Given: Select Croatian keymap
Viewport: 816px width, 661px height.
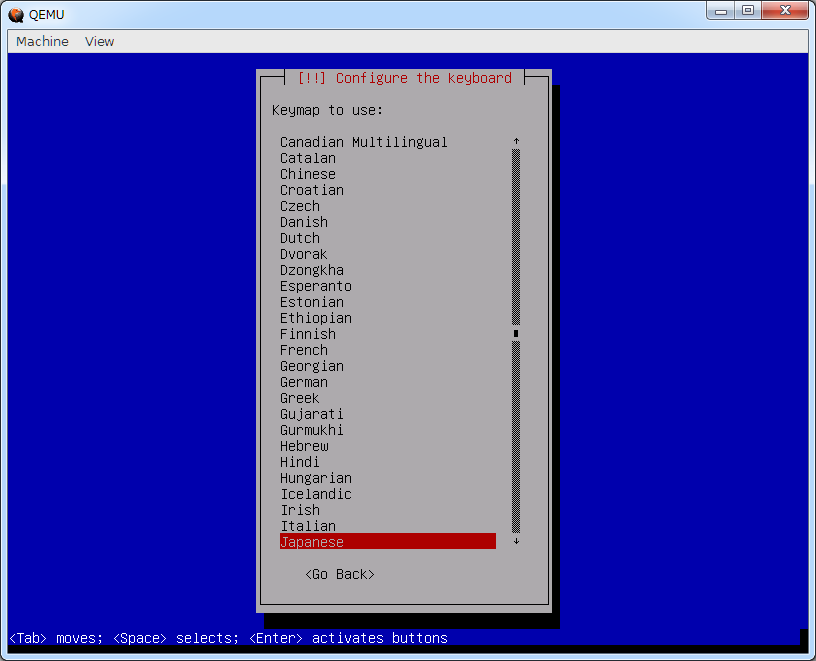Looking at the screenshot, I should [x=388, y=190].
